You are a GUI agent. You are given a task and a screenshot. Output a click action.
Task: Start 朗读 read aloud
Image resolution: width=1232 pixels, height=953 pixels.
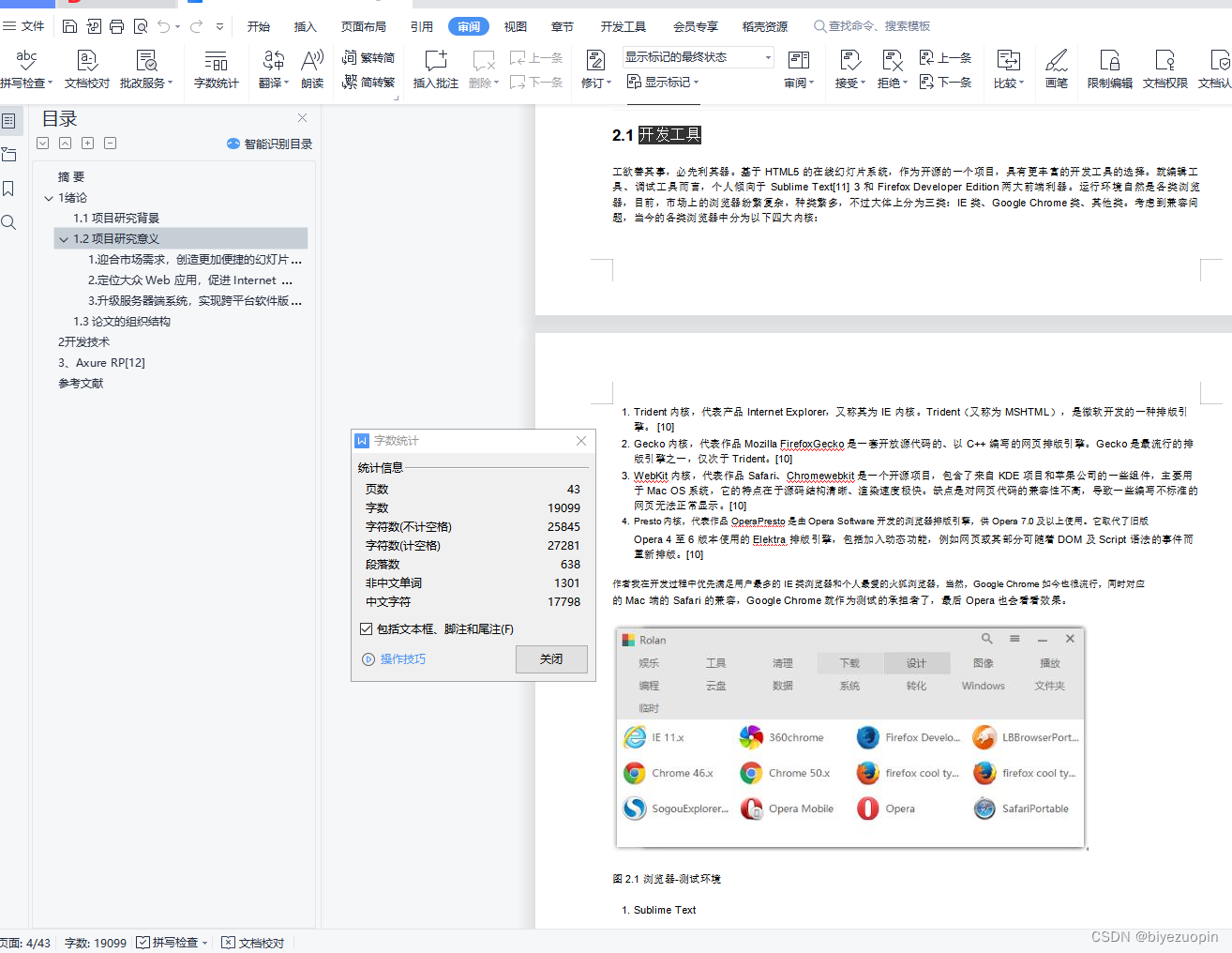312,70
